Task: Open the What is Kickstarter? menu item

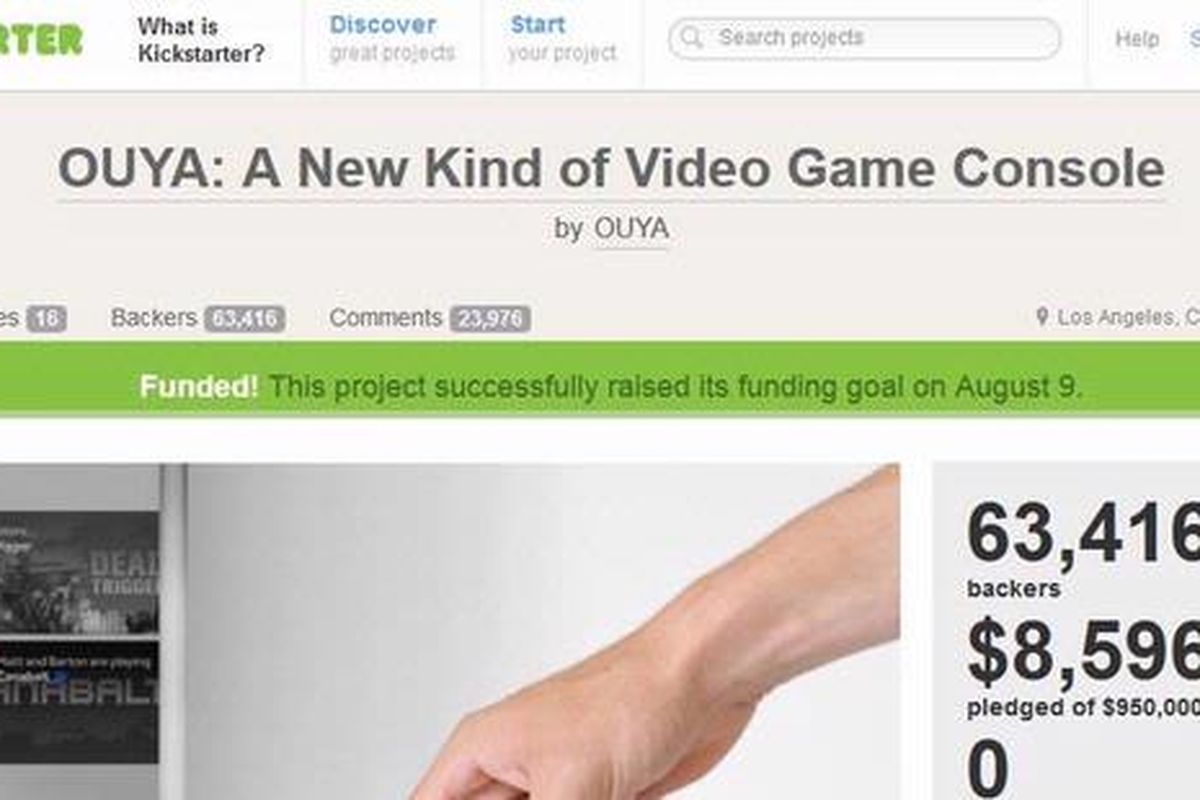Action: click(x=202, y=40)
